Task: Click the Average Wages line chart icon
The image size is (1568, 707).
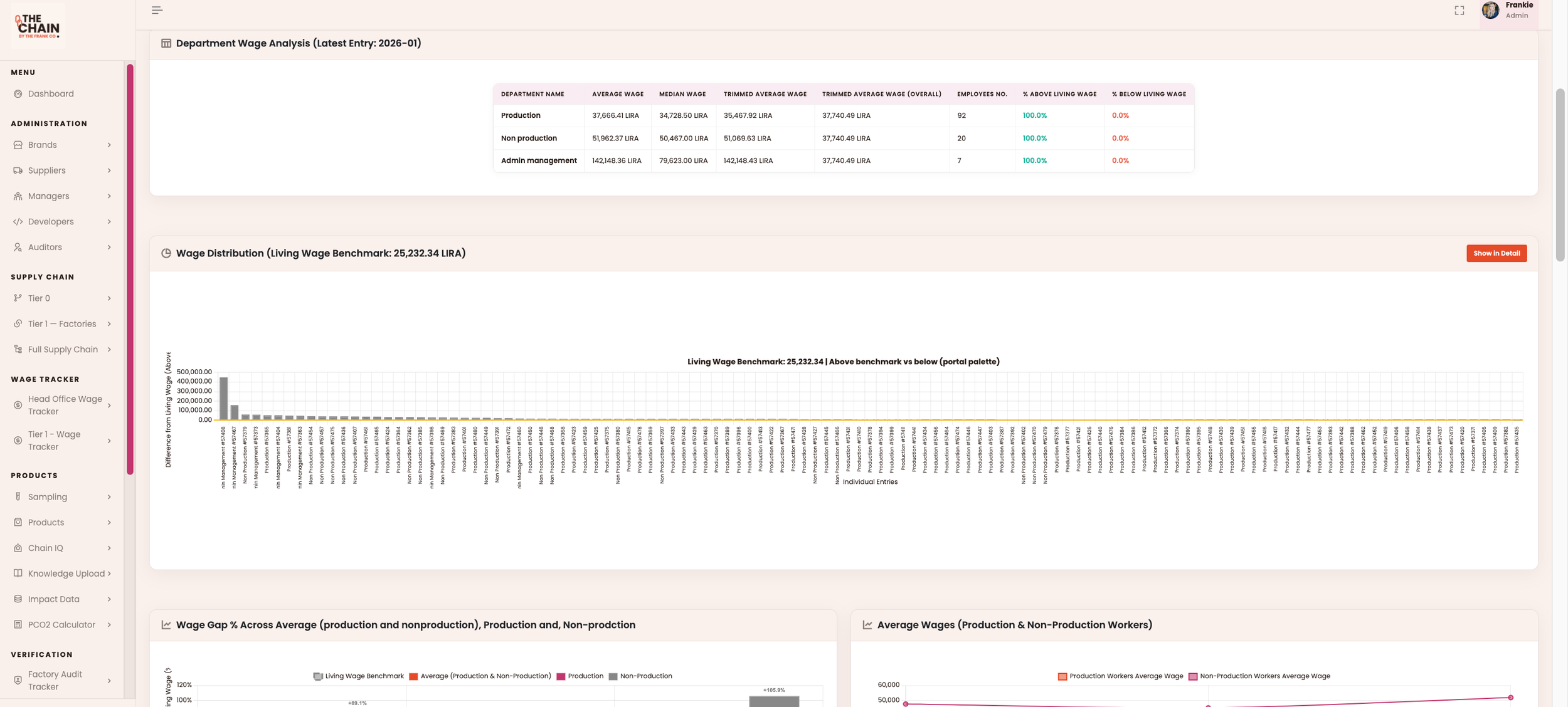Action: tap(867, 625)
